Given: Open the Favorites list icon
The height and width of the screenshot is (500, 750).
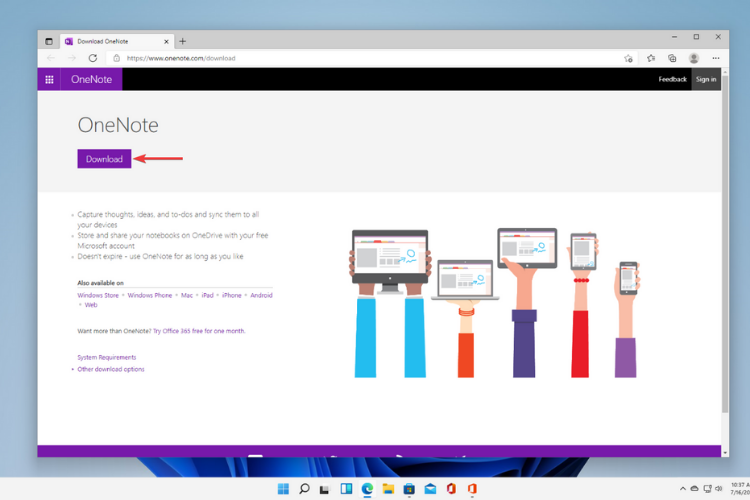Looking at the screenshot, I should pyautogui.click(x=651, y=58).
